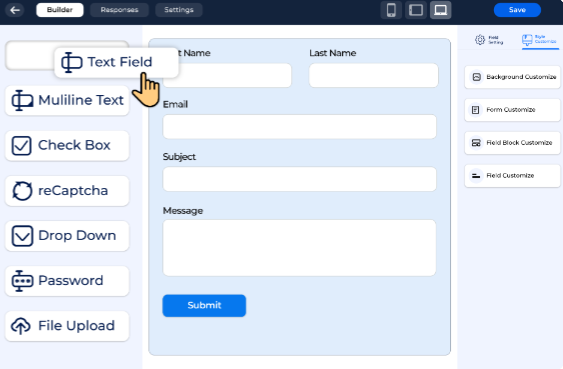Pick the Text Field element
This screenshot has height=369, width=563.
116,62
